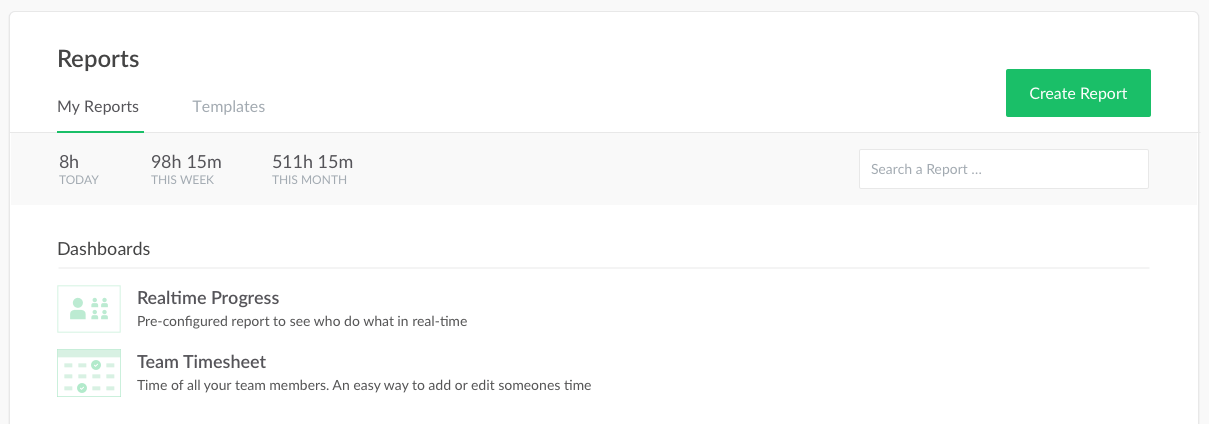Focus the Search a Report field
Image resolution: width=1209 pixels, height=424 pixels.
1003,169
